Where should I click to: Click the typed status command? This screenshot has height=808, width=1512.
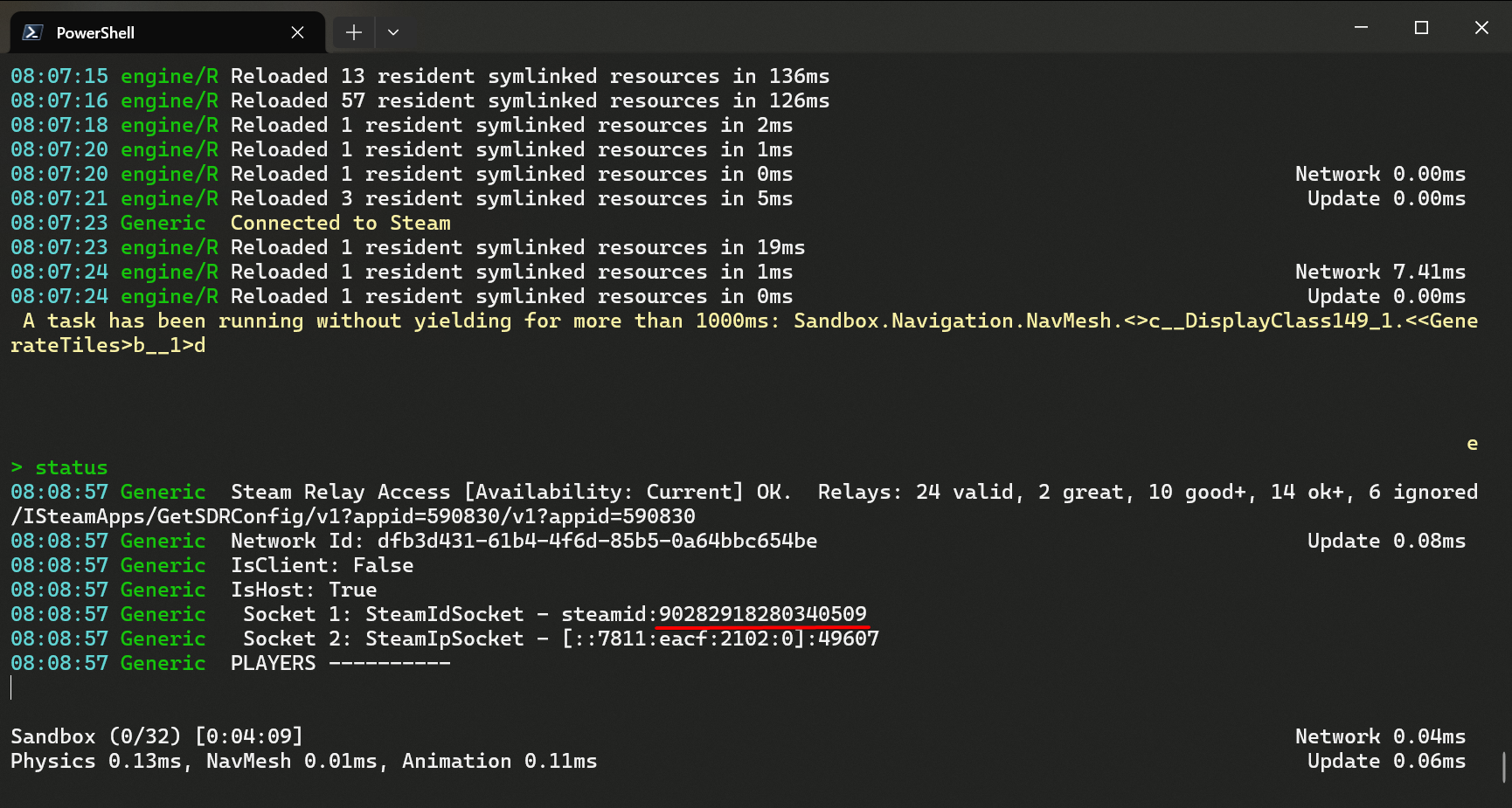[x=72, y=467]
